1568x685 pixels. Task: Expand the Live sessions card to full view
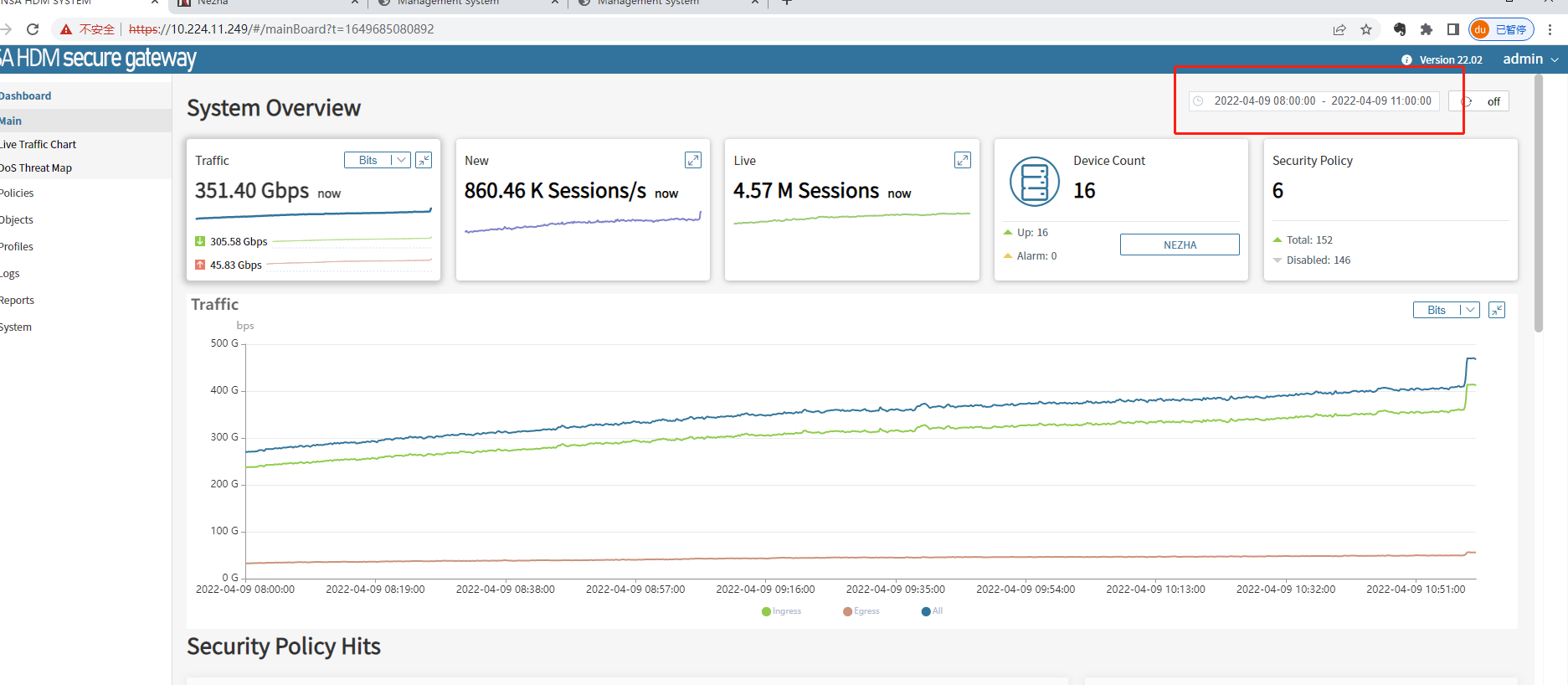pyautogui.click(x=963, y=160)
